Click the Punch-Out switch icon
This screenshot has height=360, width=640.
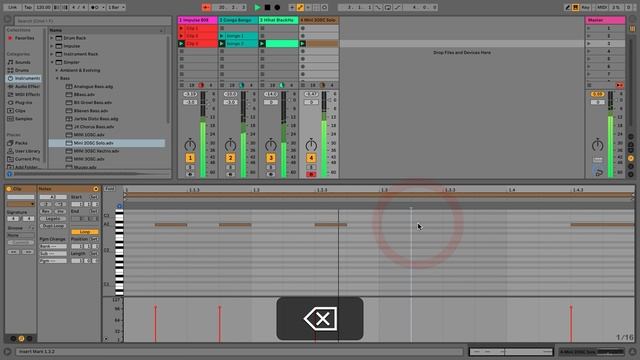pos(397,7)
